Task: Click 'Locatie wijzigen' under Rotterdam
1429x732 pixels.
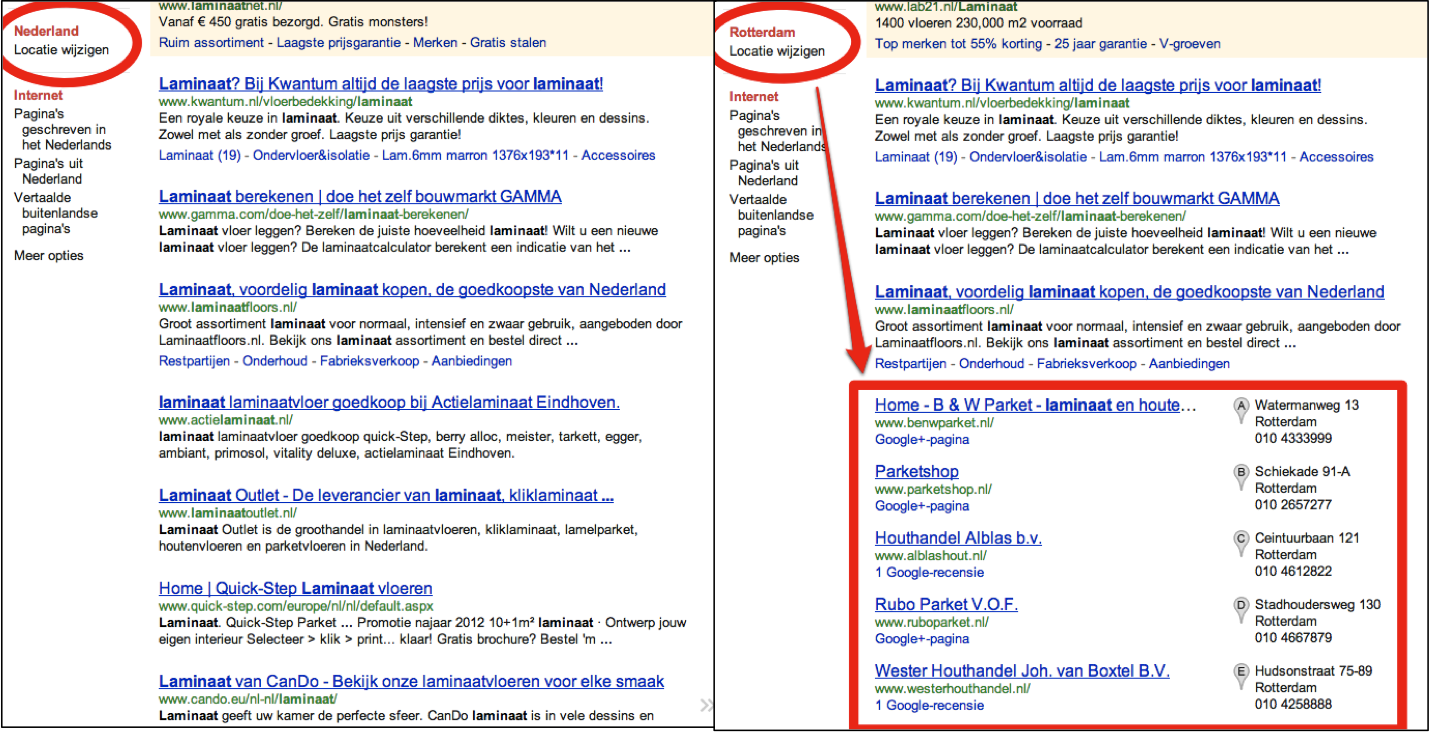Action: (x=777, y=51)
